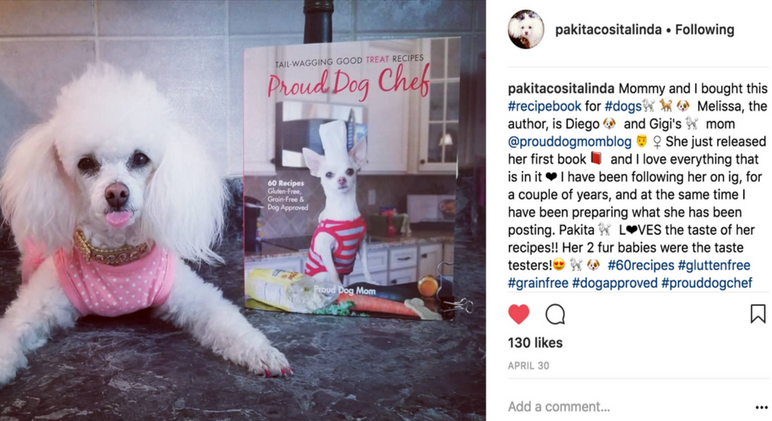Open the comment speech bubble icon
772x421 pixels.
pyautogui.click(x=555, y=314)
